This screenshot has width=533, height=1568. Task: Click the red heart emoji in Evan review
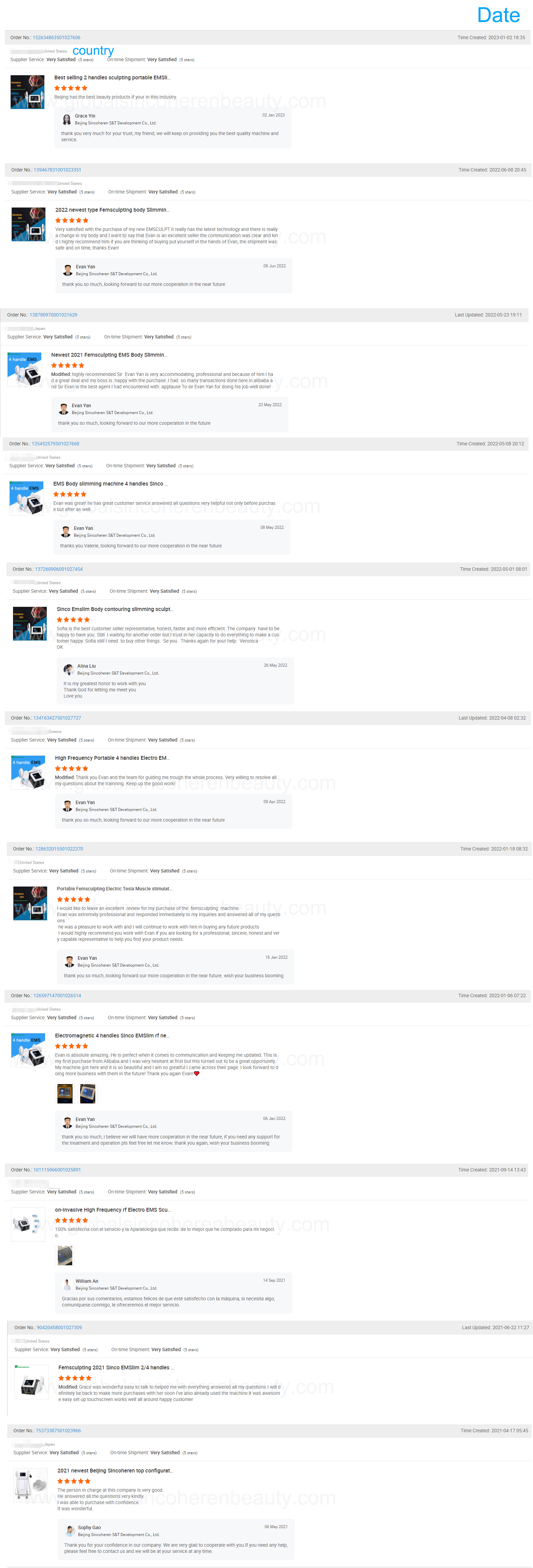pos(196,1073)
